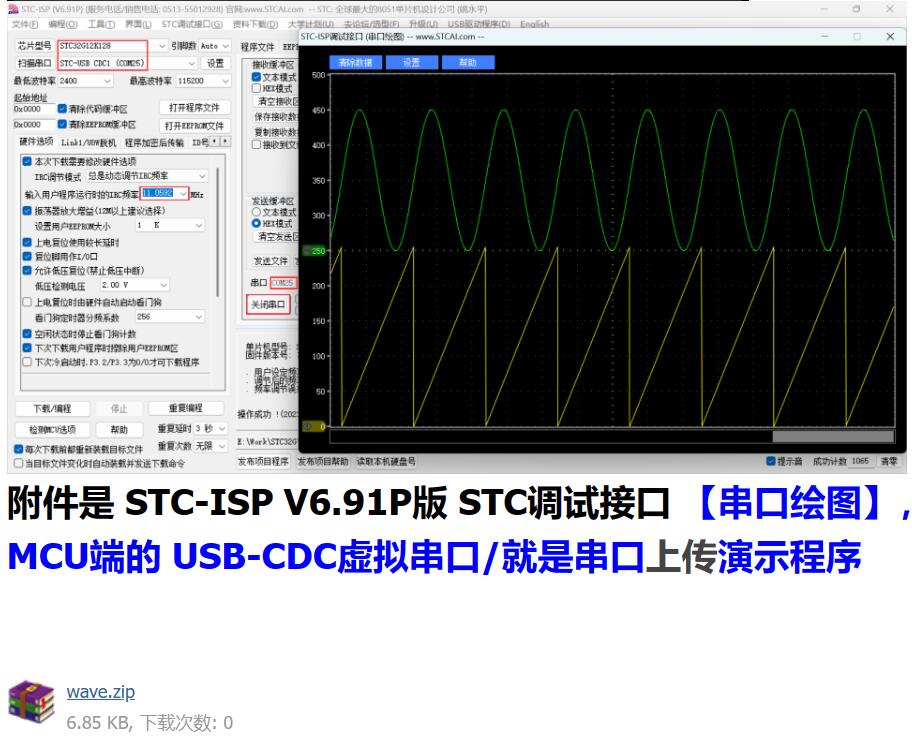
Task: Click 设置 button in plot window
Action: click(411, 62)
